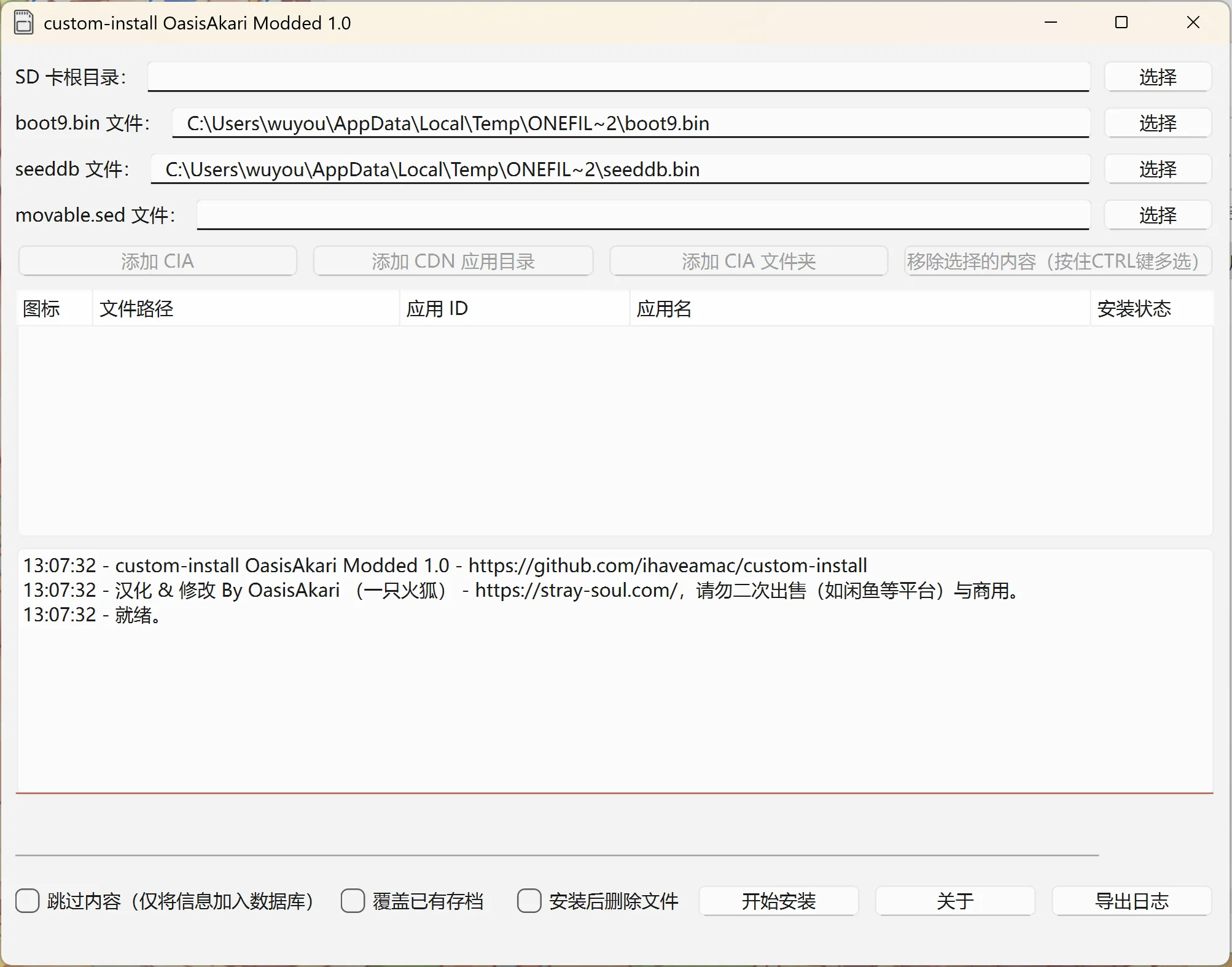
Task: Click into the boot9.bin path field
Action: point(630,123)
